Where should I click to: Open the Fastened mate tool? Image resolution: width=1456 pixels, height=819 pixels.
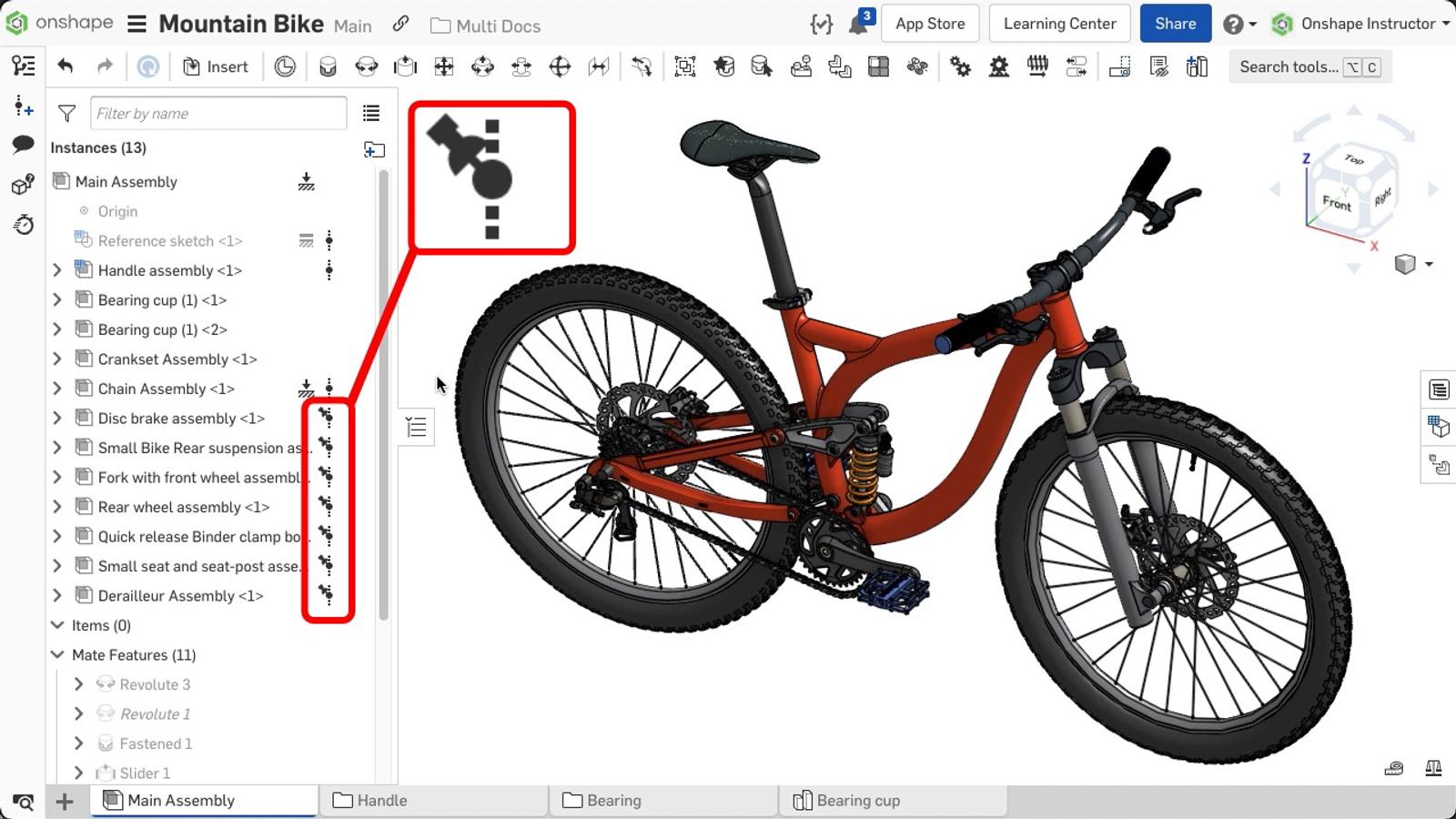tap(328, 66)
